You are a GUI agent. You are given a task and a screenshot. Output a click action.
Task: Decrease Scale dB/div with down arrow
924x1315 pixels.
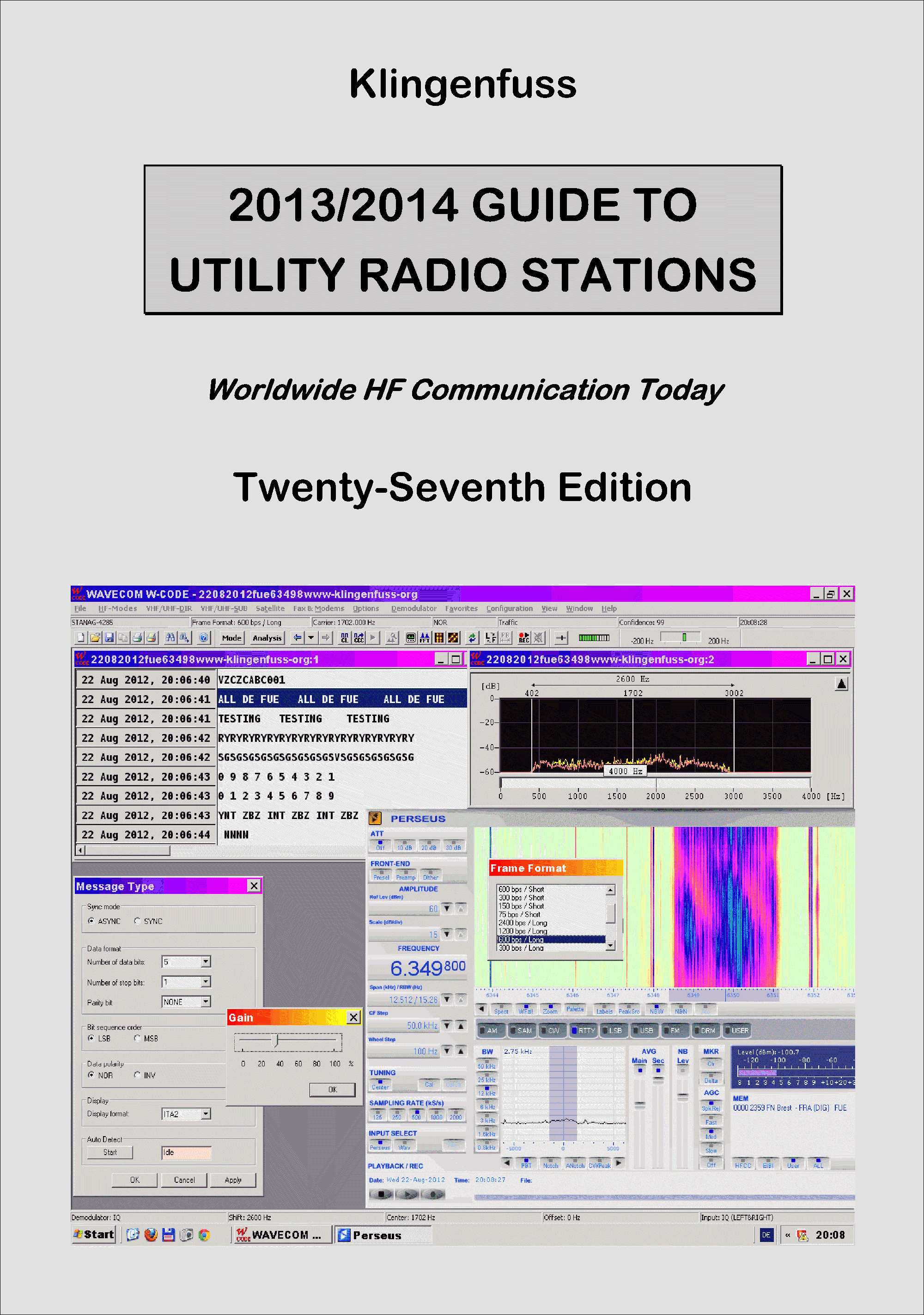click(447, 934)
